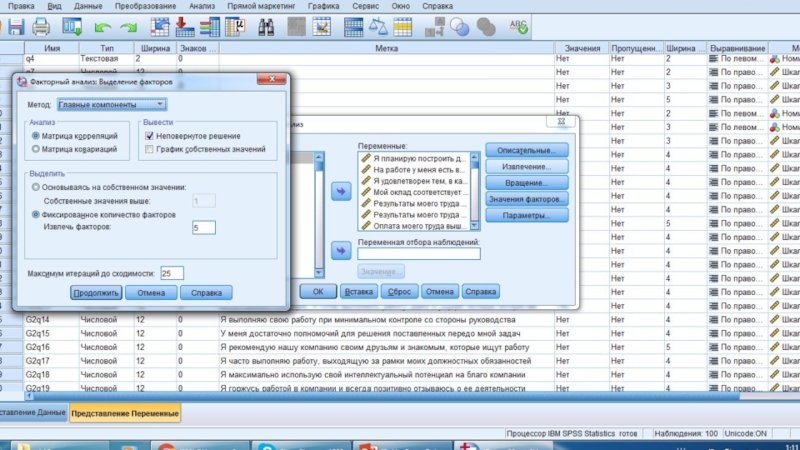Open the Графика menu

(x=325, y=5)
